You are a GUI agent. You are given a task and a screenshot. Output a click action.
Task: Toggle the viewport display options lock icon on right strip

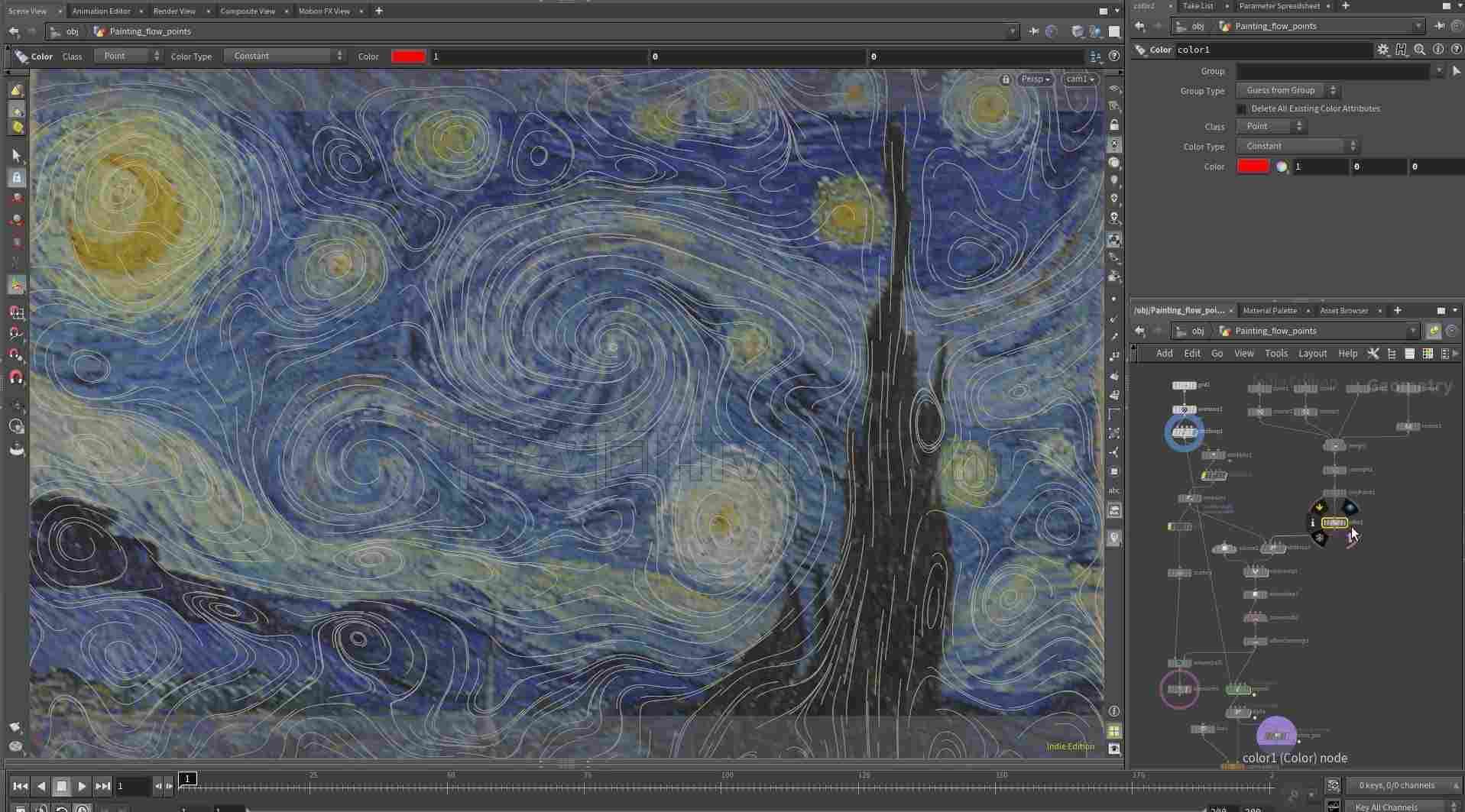click(1114, 125)
